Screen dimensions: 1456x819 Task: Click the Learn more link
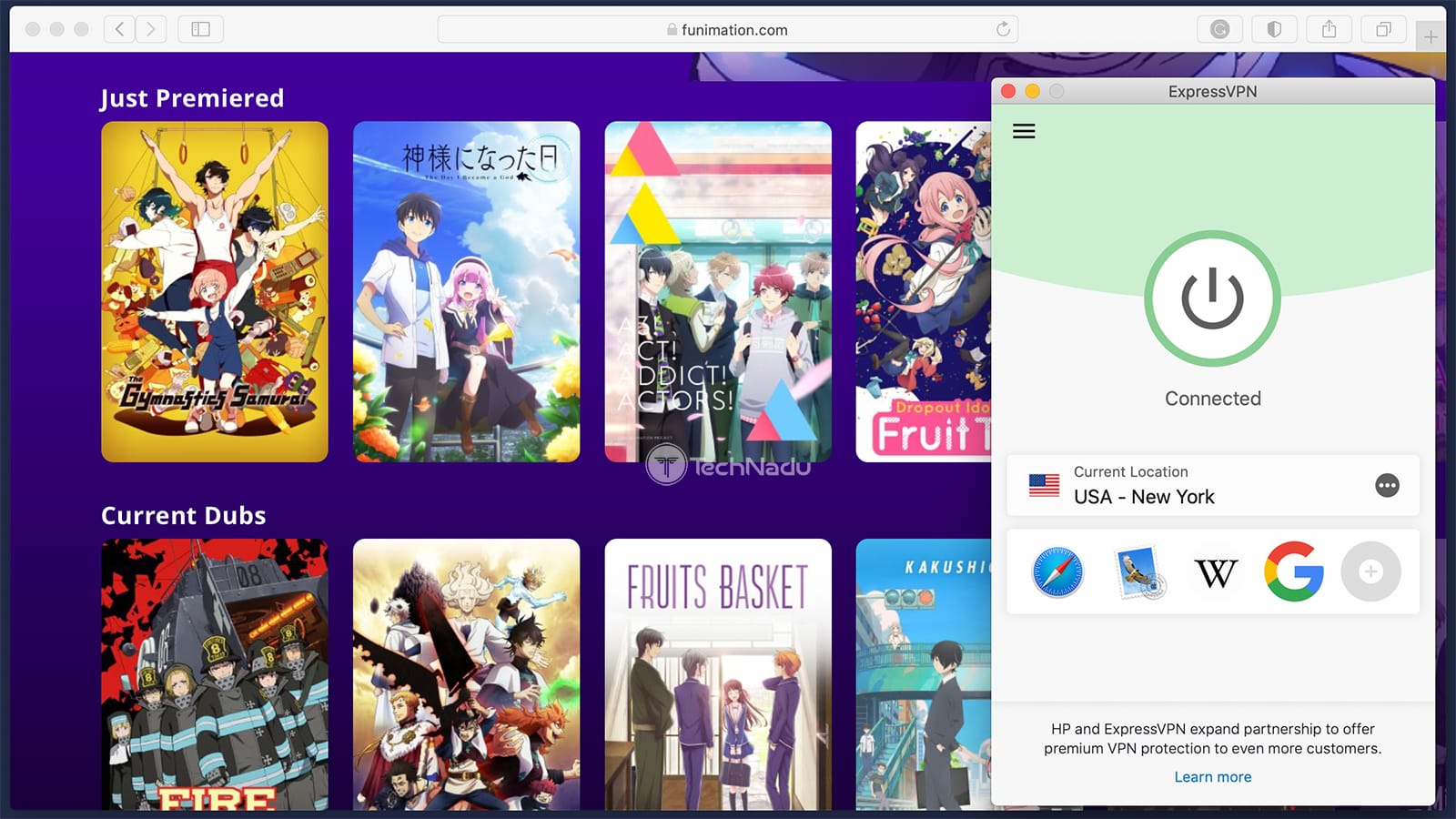(x=1212, y=777)
